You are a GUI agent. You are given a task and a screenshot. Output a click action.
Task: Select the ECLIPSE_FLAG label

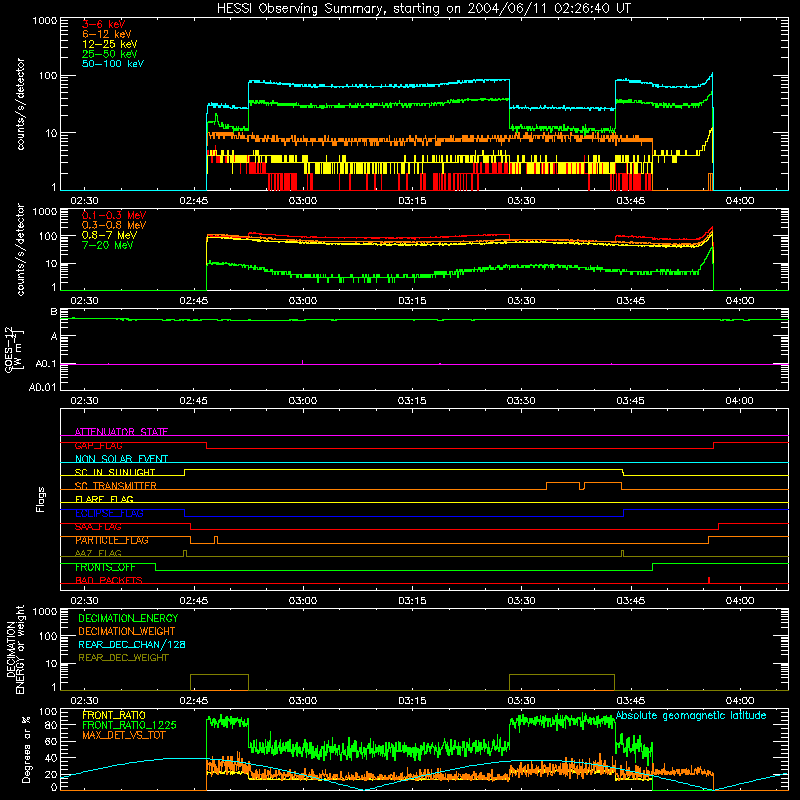[x=109, y=513]
